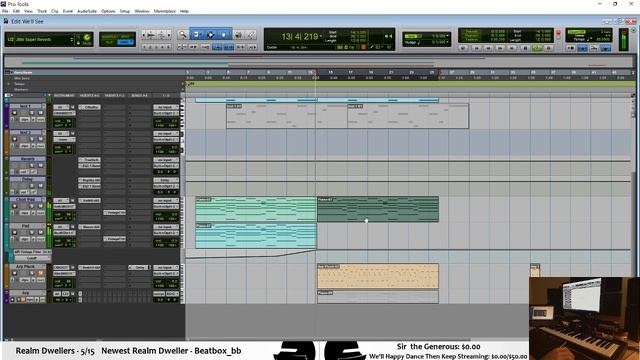Click the Online button in transport
Image resolution: width=640 pixels, height=360 pixels.
click(463, 48)
